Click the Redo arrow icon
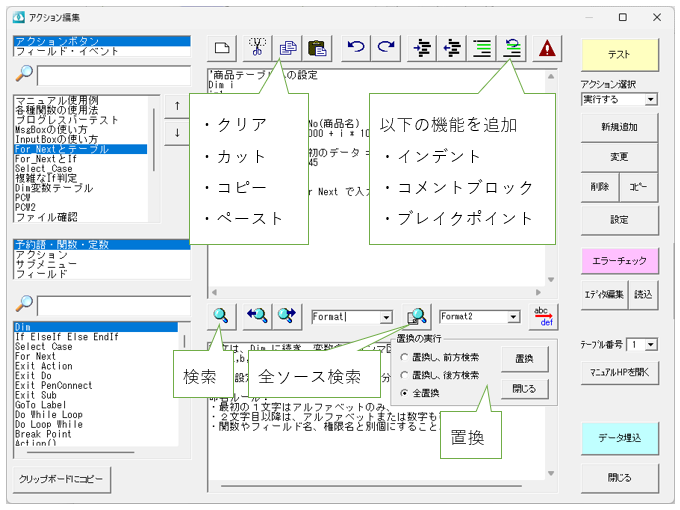Screen dimensions: 680x510 384,47
